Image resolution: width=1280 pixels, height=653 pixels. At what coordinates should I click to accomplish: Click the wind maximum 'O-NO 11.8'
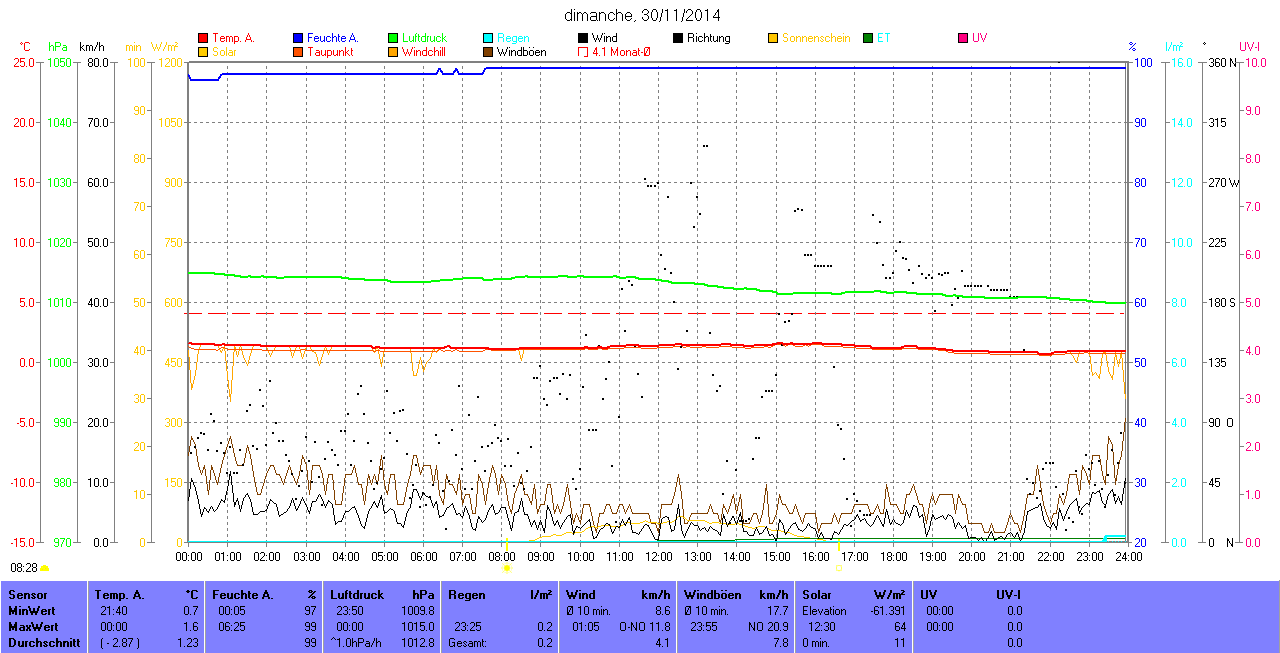click(645, 627)
